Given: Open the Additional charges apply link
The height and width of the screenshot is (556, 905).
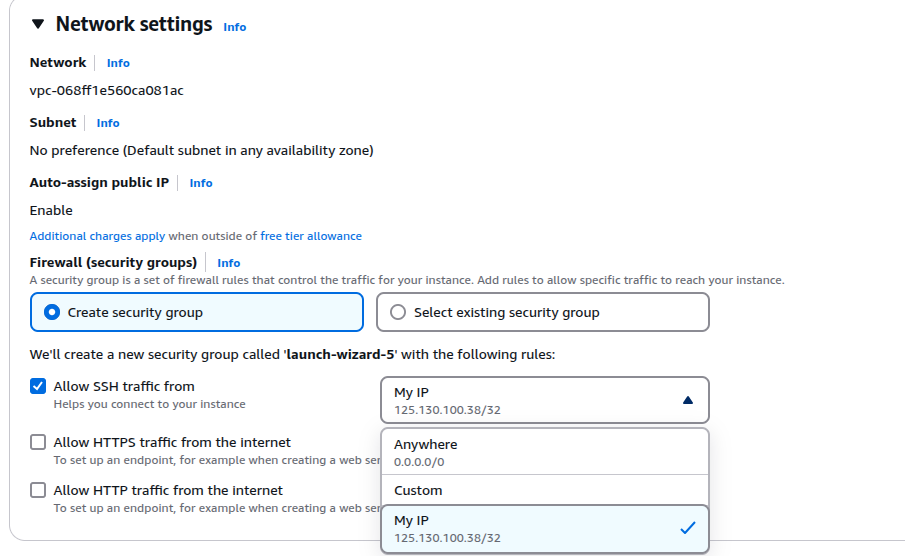Looking at the screenshot, I should point(97,236).
